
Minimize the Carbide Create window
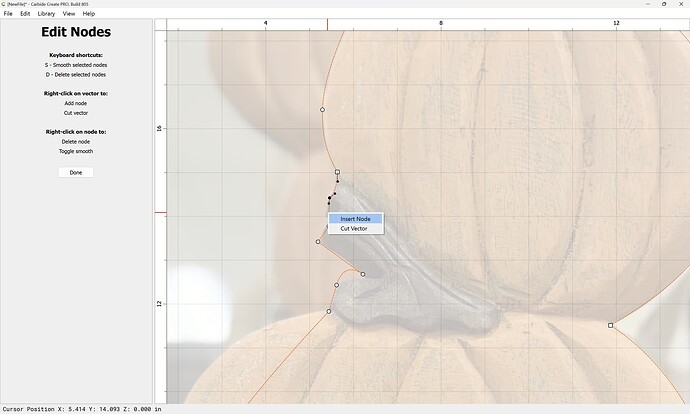pyautogui.click(x=648, y=4)
